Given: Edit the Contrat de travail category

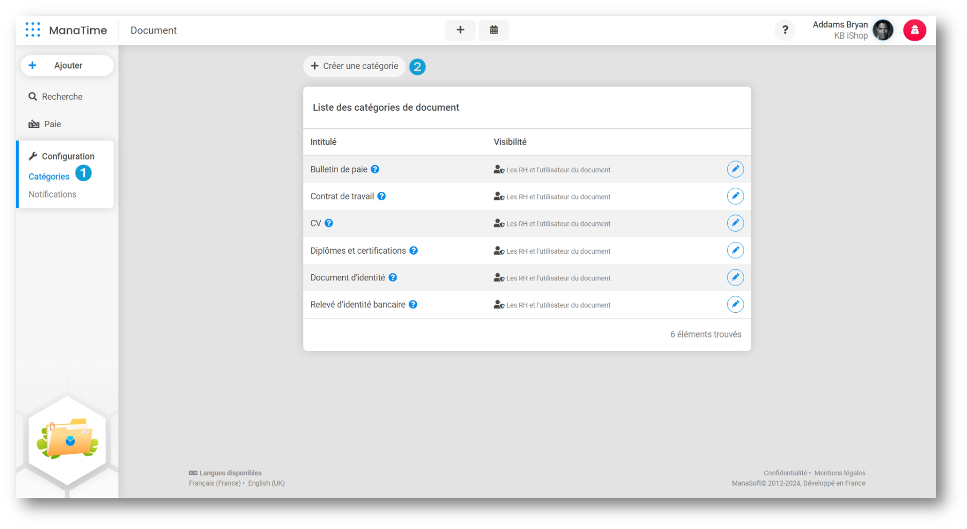Looking at the screenshot, I should (x=735, y=196).
